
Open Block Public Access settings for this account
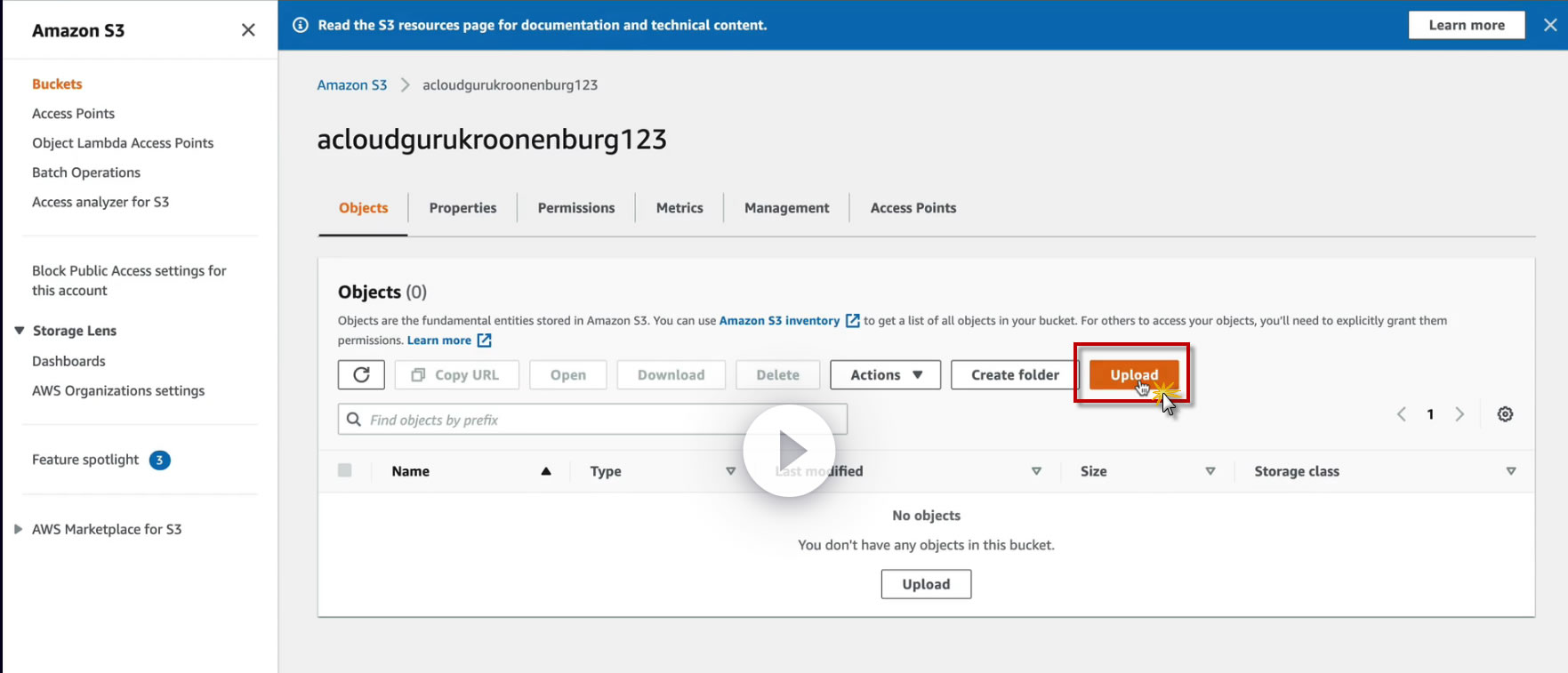pyautogui.click(x=129, y=281)
